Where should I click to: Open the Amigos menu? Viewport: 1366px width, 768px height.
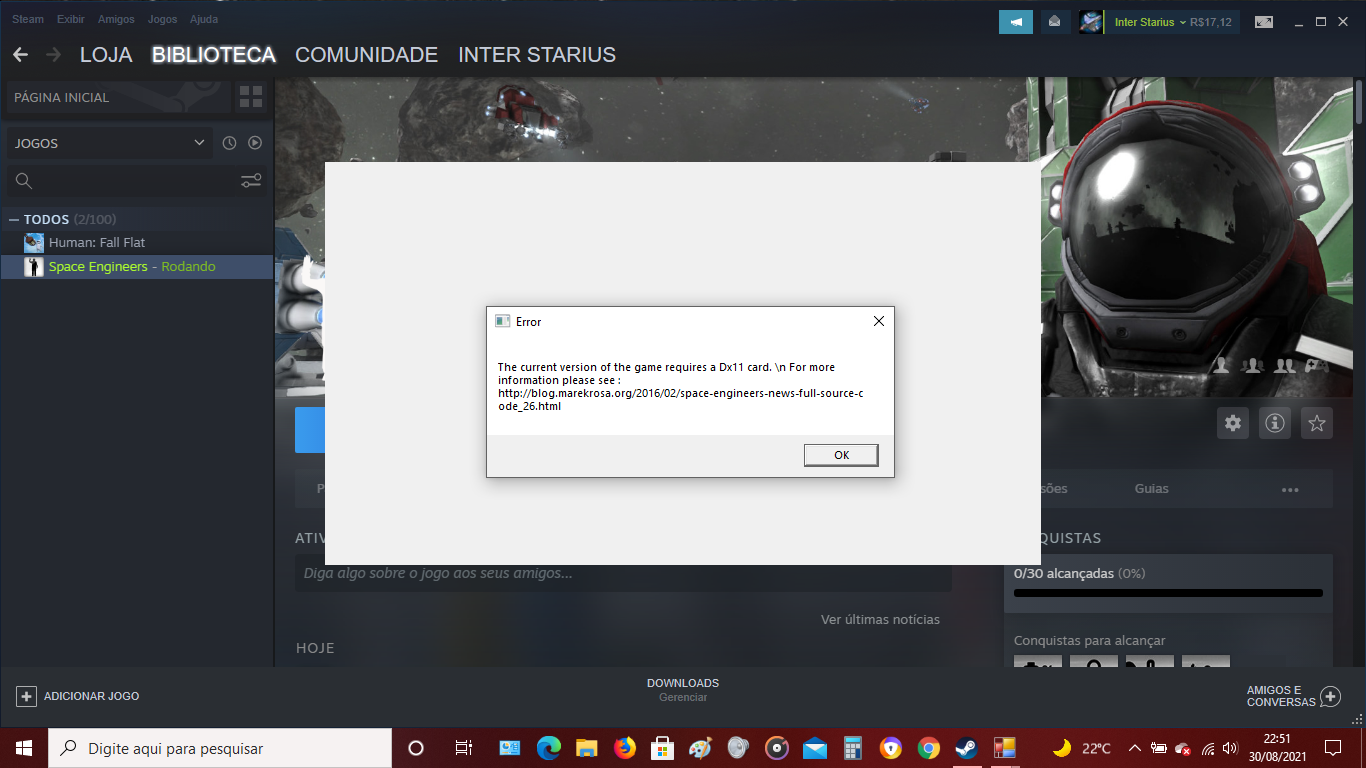pos(116,19)
